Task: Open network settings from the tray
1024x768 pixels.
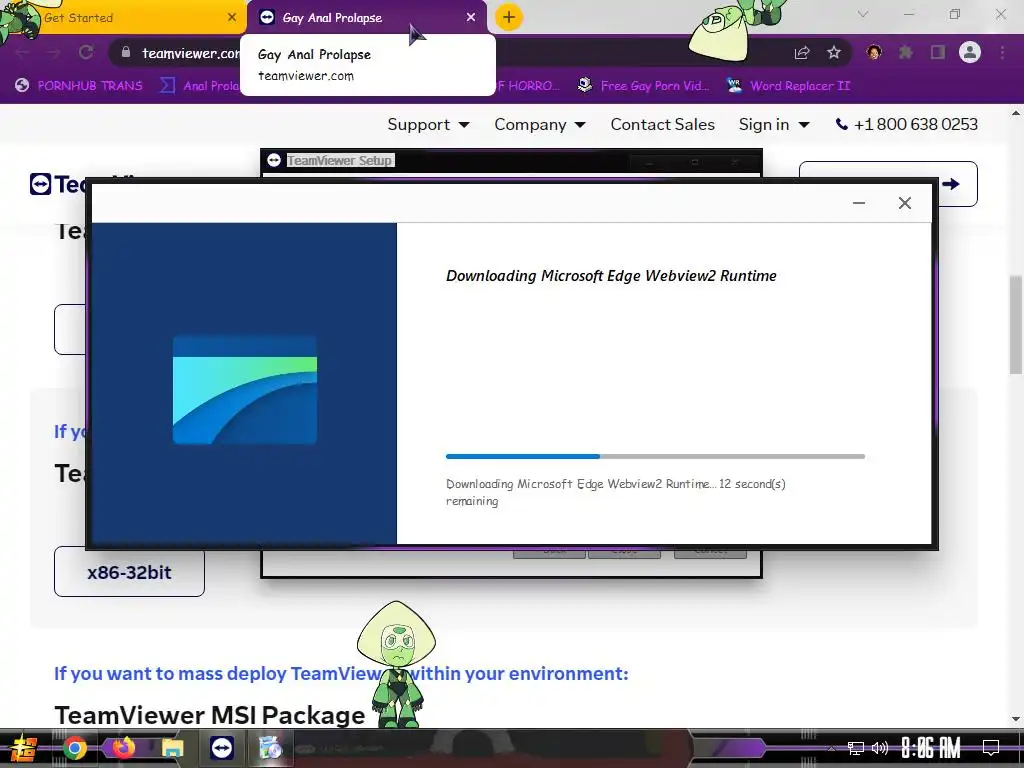Action: [x=856, y=748]
